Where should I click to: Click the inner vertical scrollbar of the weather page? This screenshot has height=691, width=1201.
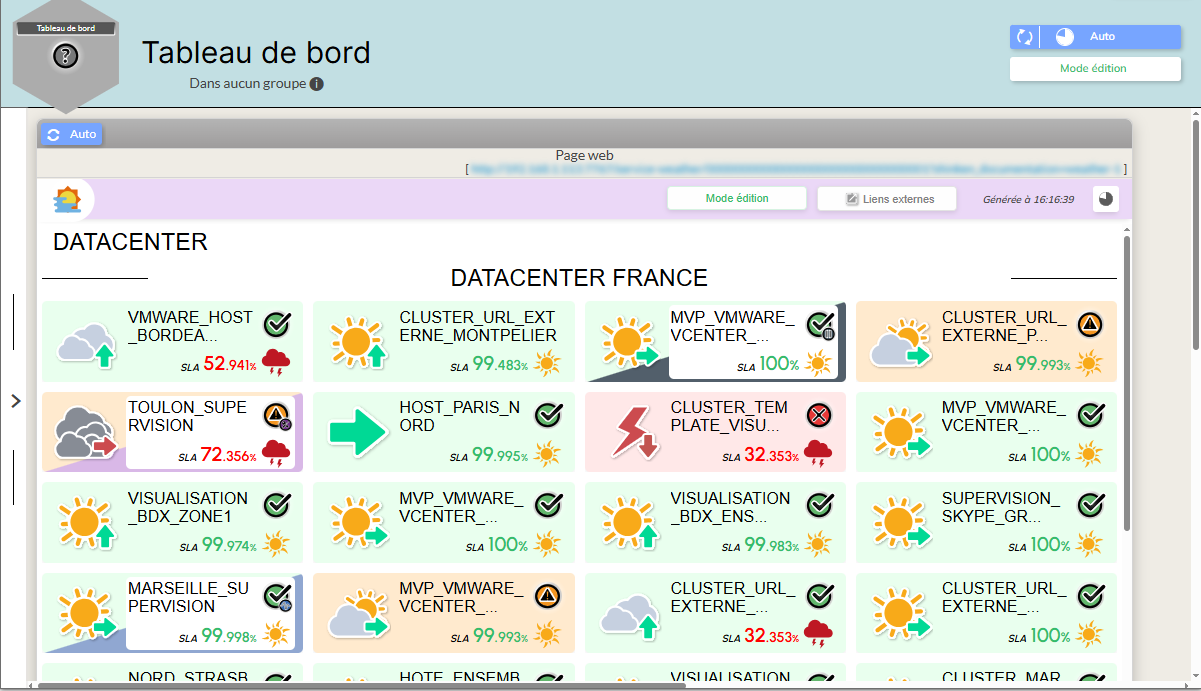(x=1127, y=380)
